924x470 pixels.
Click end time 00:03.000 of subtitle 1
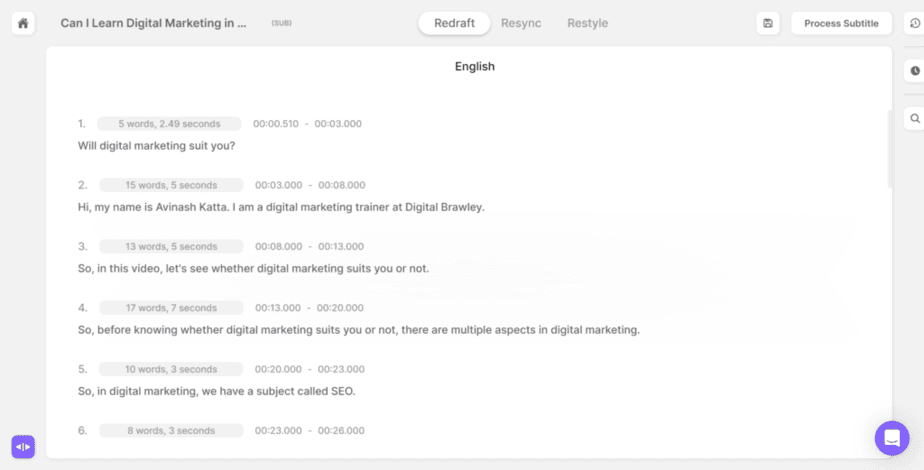[x=338, y=124]
